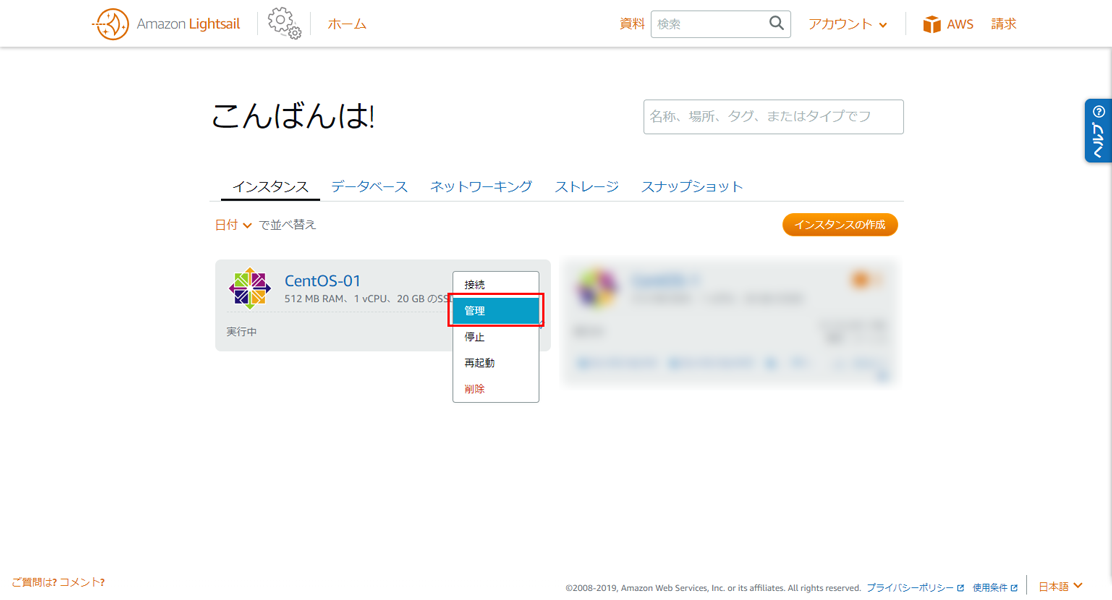Click the CentOS-01 logo icon
Image resolution: width=1112 pixels, height=600 pixels.
(x=250, y=288)
